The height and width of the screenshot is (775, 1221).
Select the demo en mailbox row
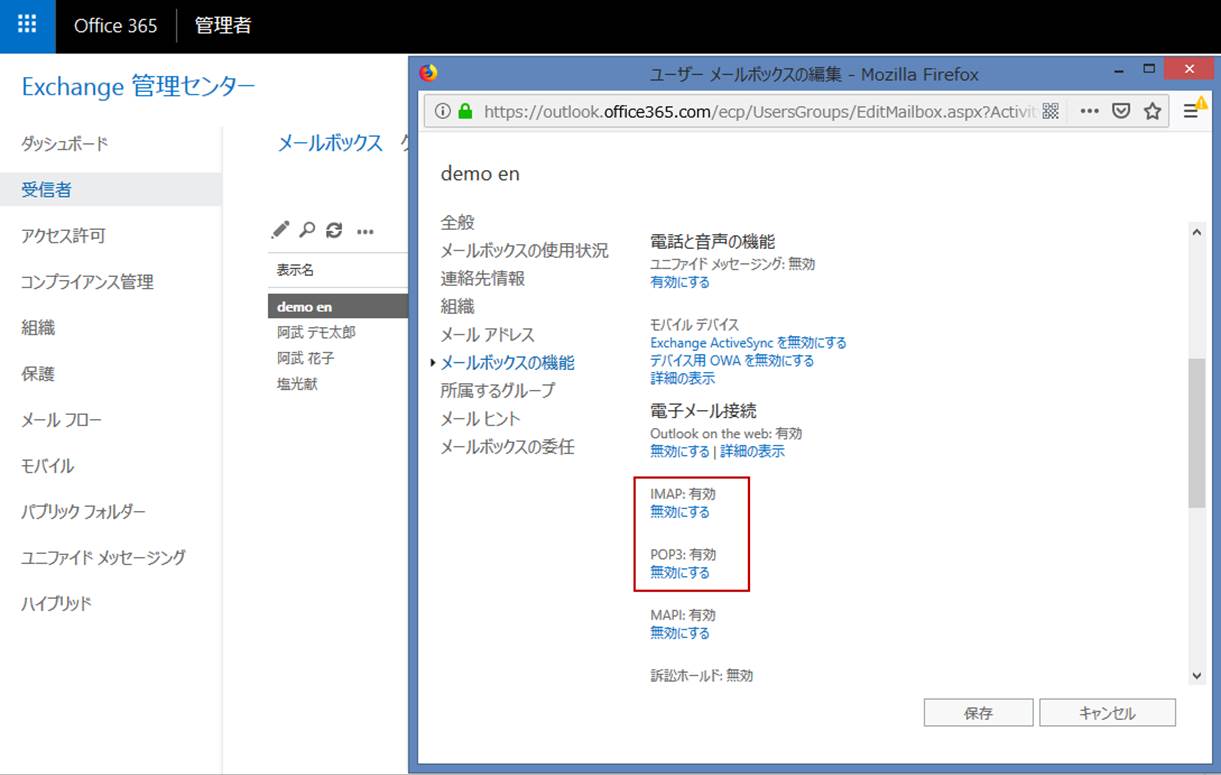coord(338,306)
